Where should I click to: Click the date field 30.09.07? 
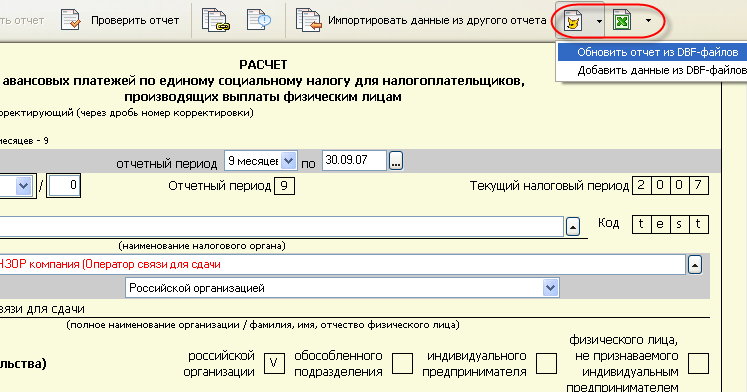pos(354,161)
